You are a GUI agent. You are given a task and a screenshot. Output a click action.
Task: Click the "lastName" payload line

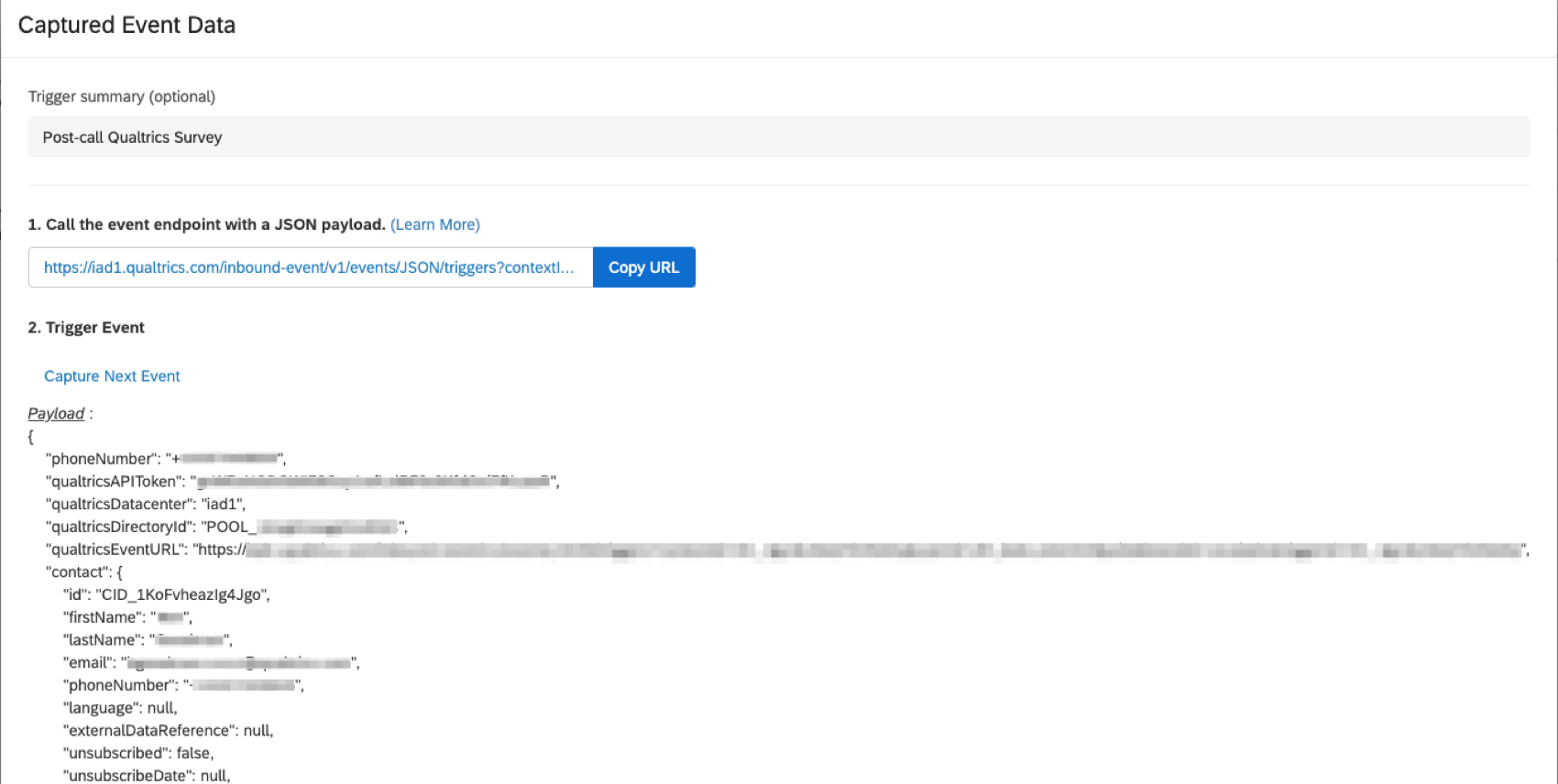coord(148,640)
